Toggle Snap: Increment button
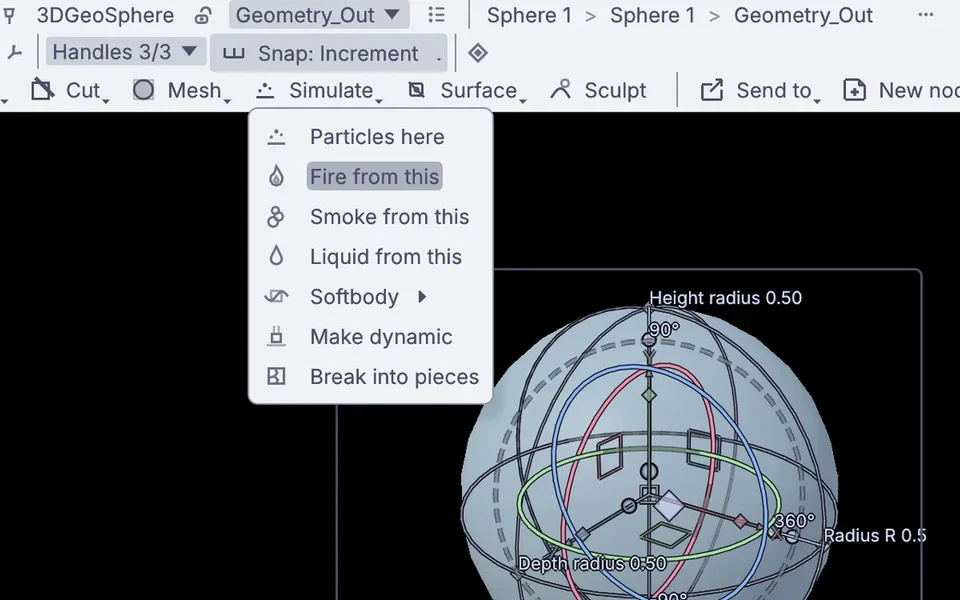Viewport: 960px width, 600px height. (328, 53)
